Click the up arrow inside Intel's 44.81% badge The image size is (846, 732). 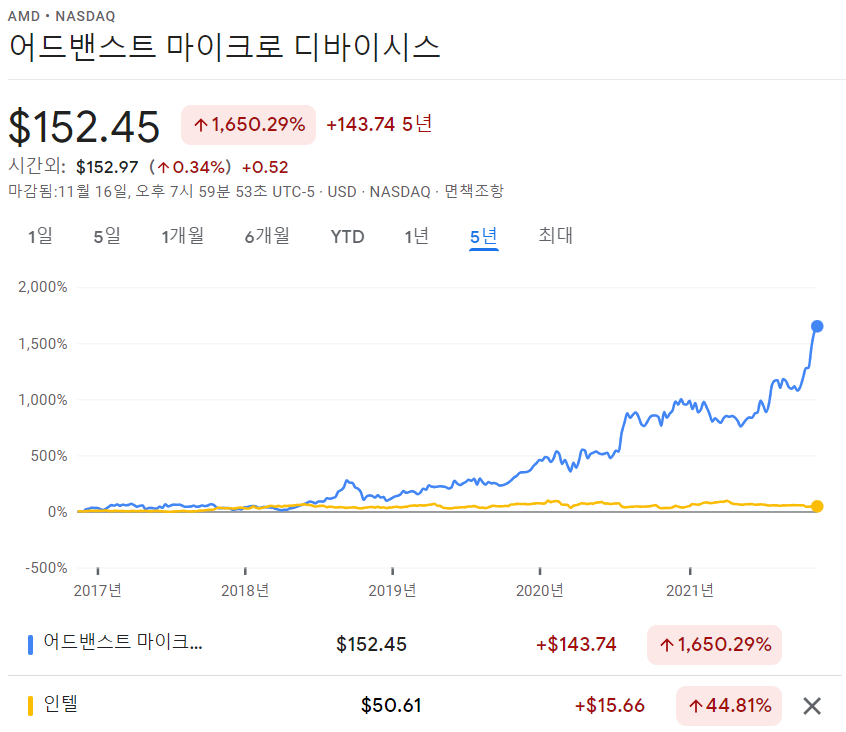(x=696, y=705)
